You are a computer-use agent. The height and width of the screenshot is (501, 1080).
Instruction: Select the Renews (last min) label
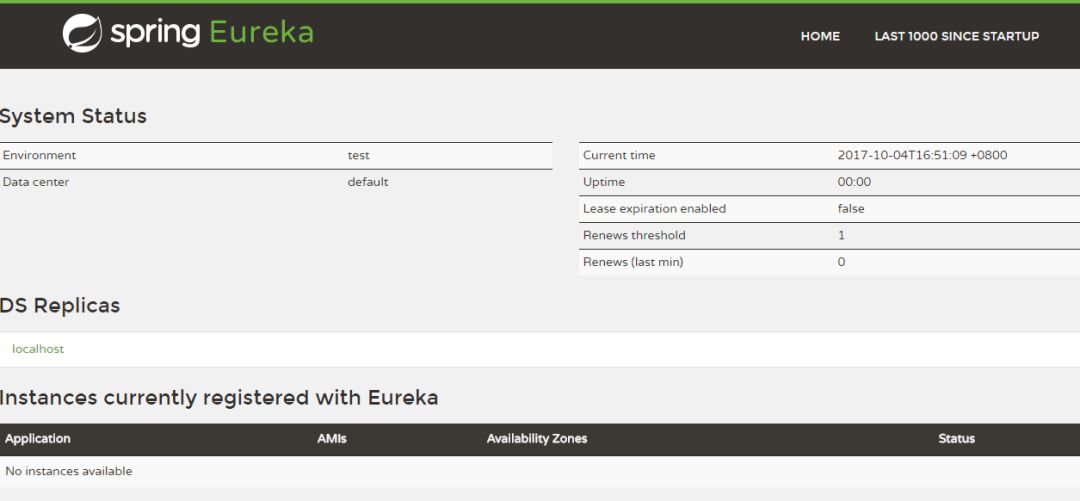pos(633,262)
